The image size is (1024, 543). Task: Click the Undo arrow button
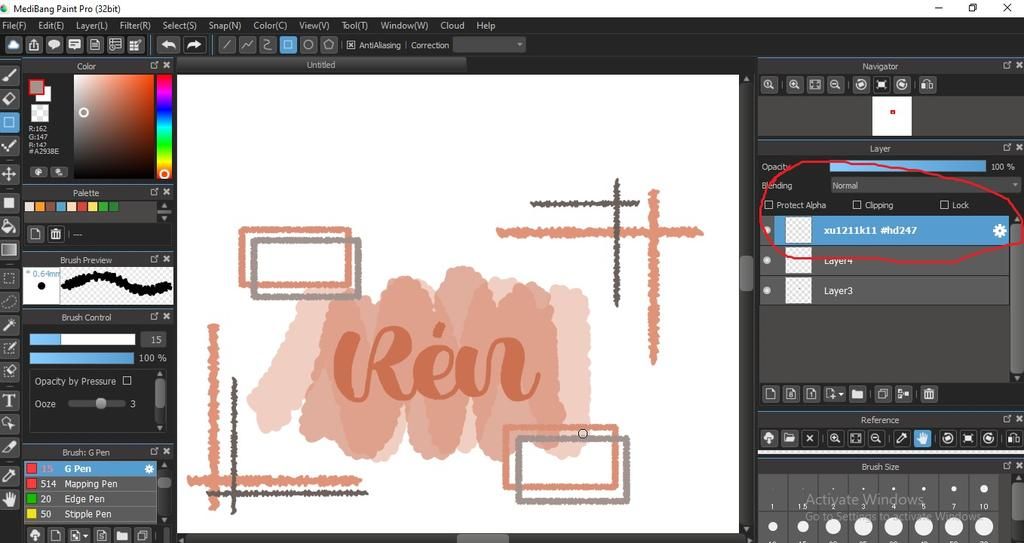[168, 44]
